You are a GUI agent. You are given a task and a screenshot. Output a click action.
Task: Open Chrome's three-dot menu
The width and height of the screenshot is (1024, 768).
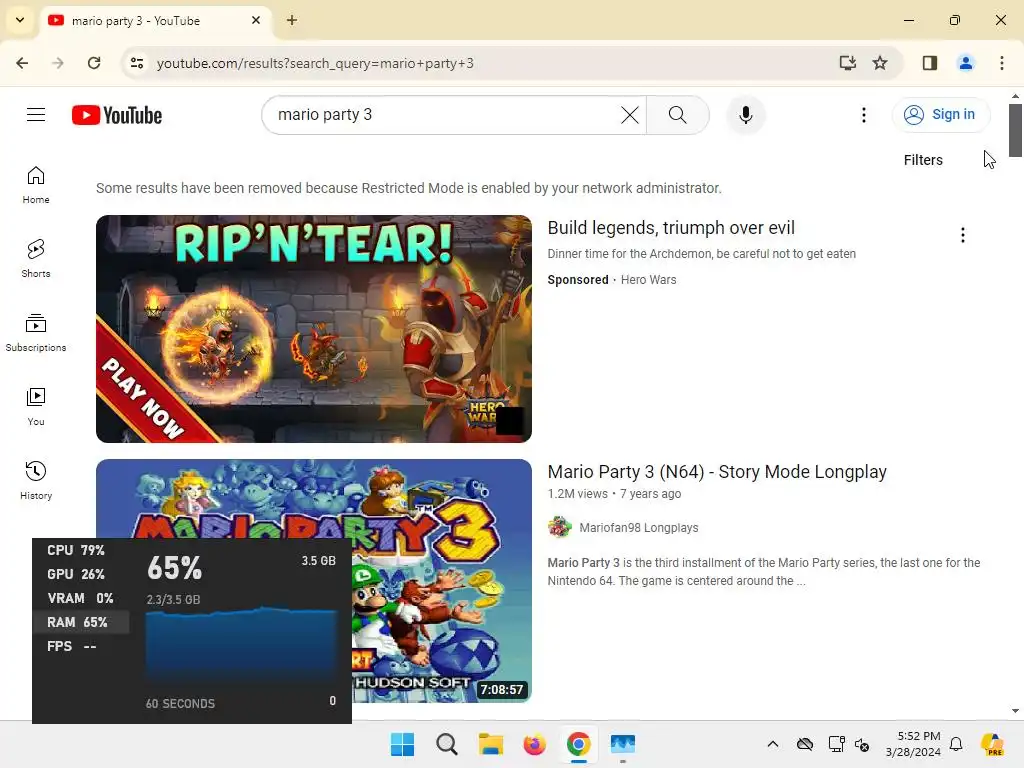coord(1002,63)
